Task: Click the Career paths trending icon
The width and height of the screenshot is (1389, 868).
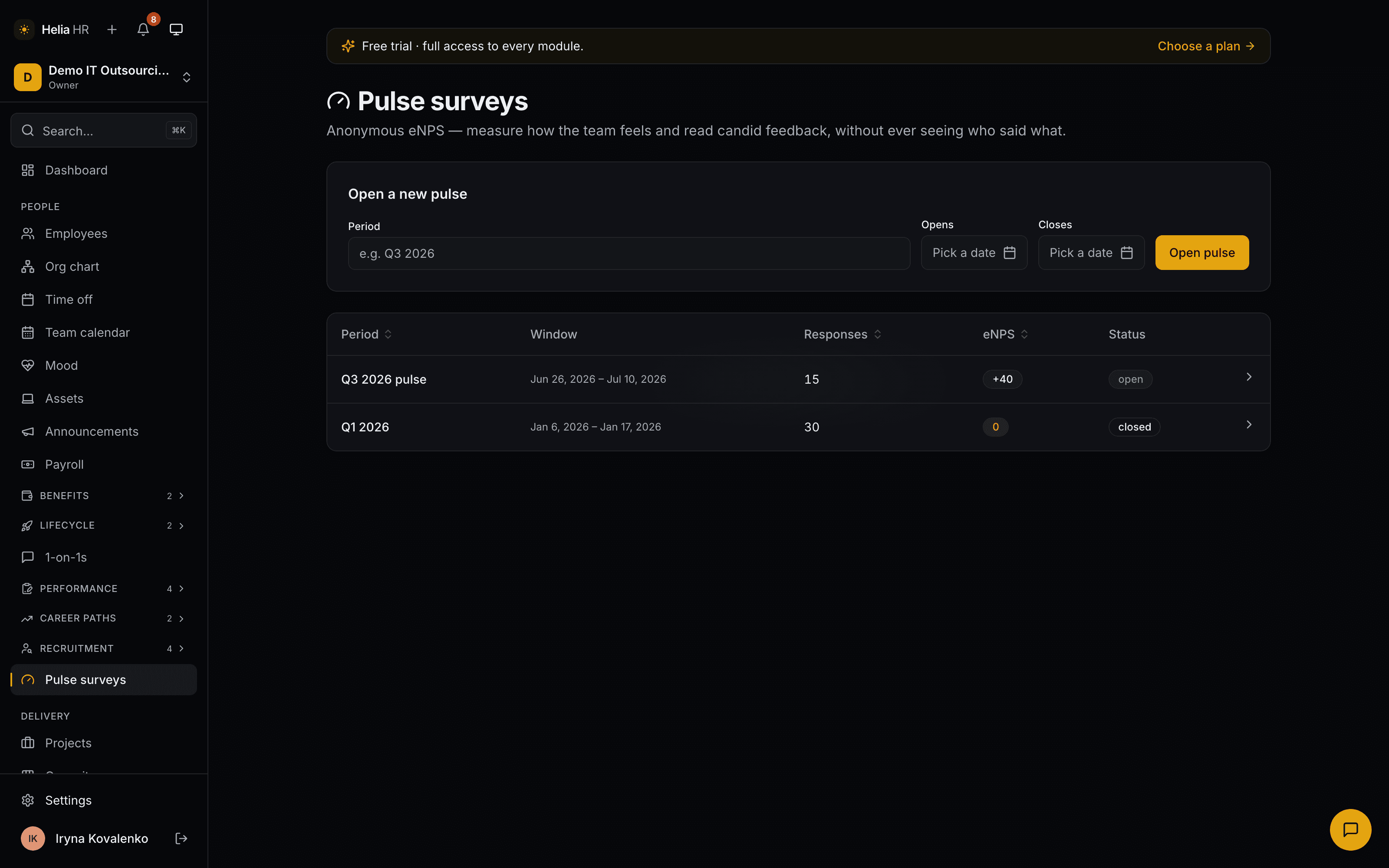Action: (27, 618)
